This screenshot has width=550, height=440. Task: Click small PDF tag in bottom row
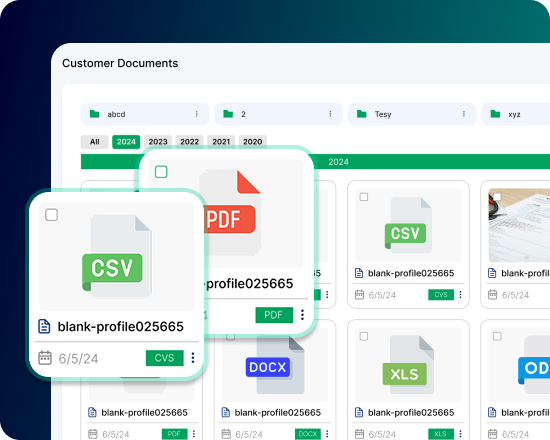click(174, 434)
